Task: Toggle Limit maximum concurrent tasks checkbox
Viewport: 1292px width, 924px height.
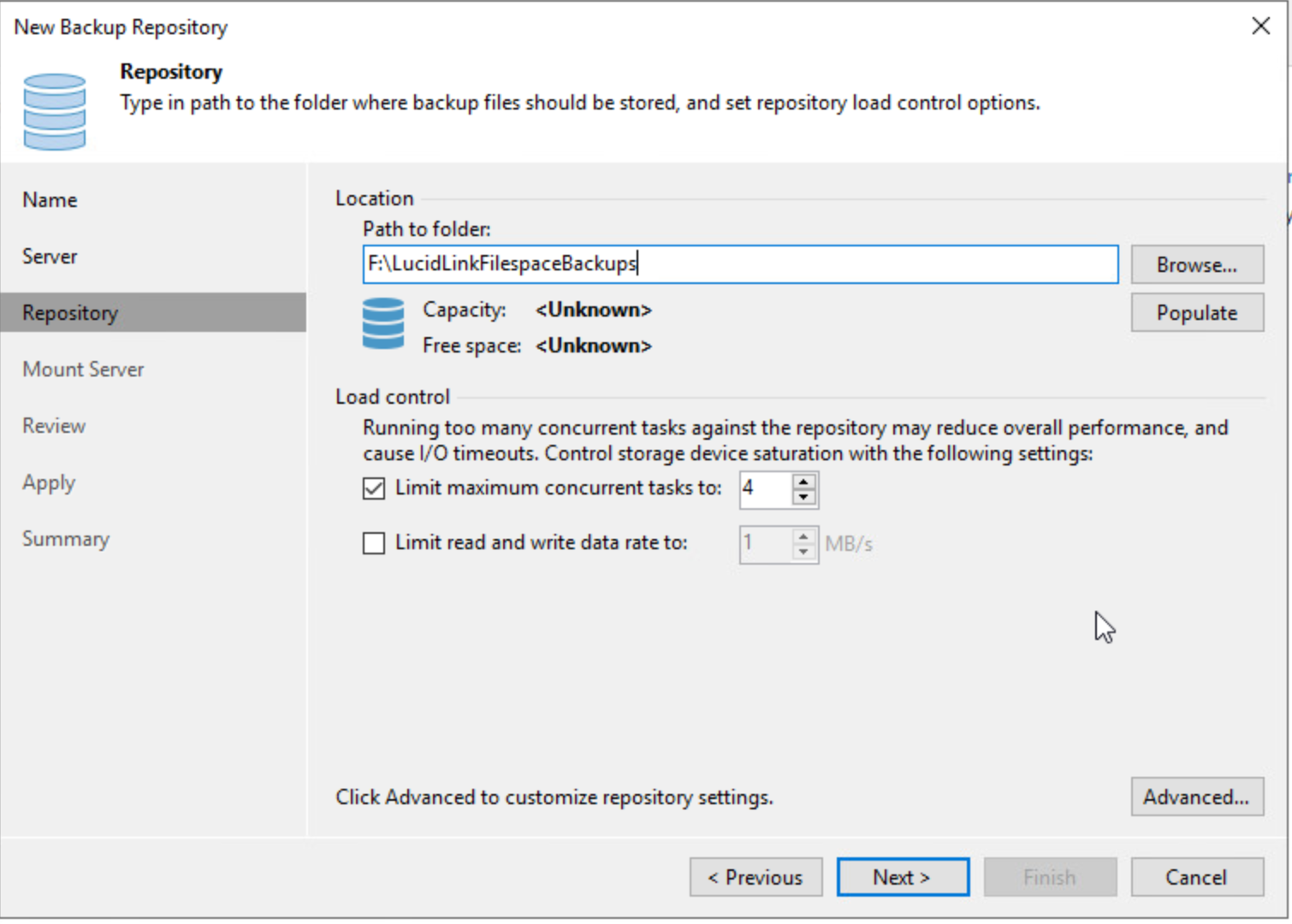Action: point(374,489)
